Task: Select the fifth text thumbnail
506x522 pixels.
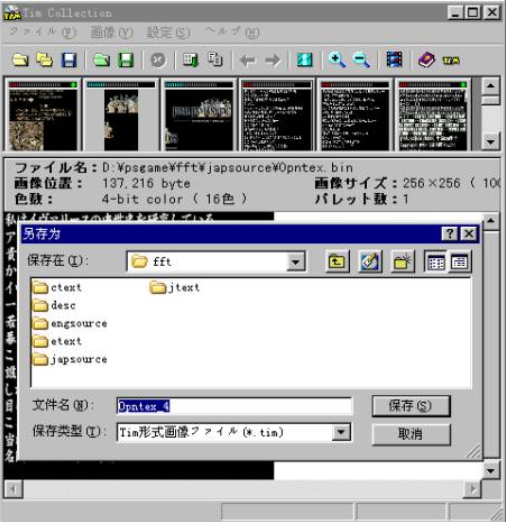Action: [x=355, y=115]
